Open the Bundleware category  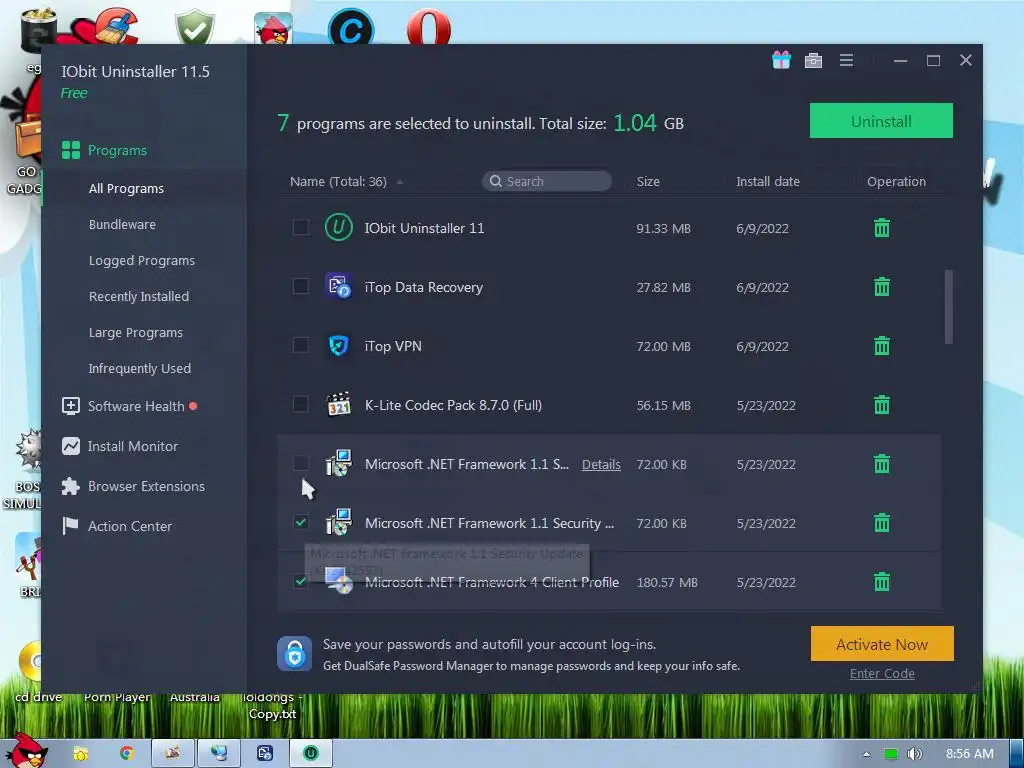tap(122, 224)
